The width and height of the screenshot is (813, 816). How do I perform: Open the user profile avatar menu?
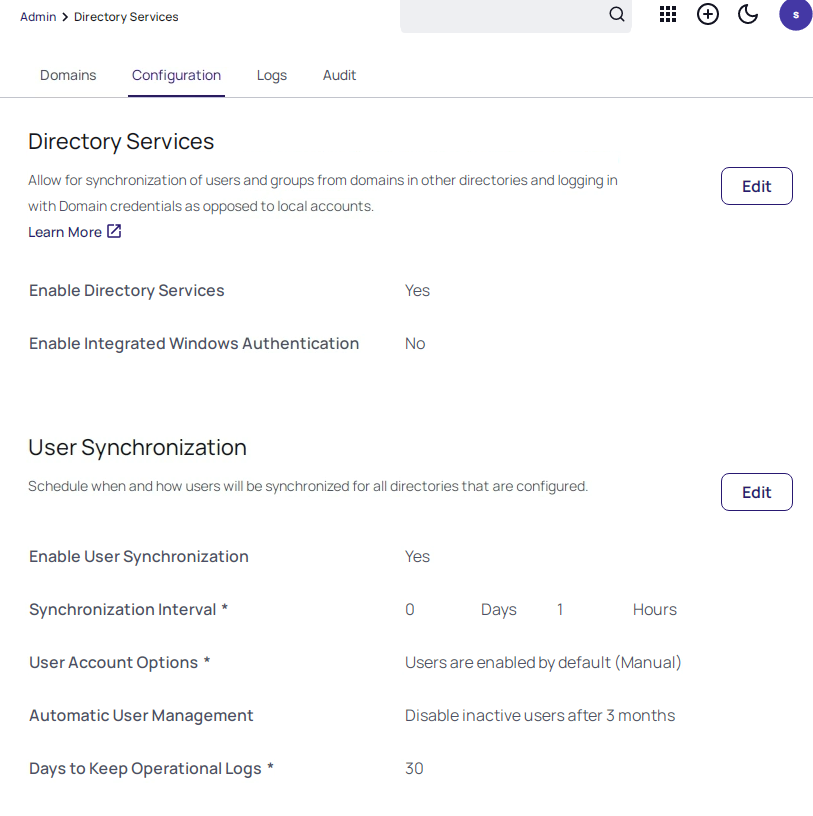(795, 14)
